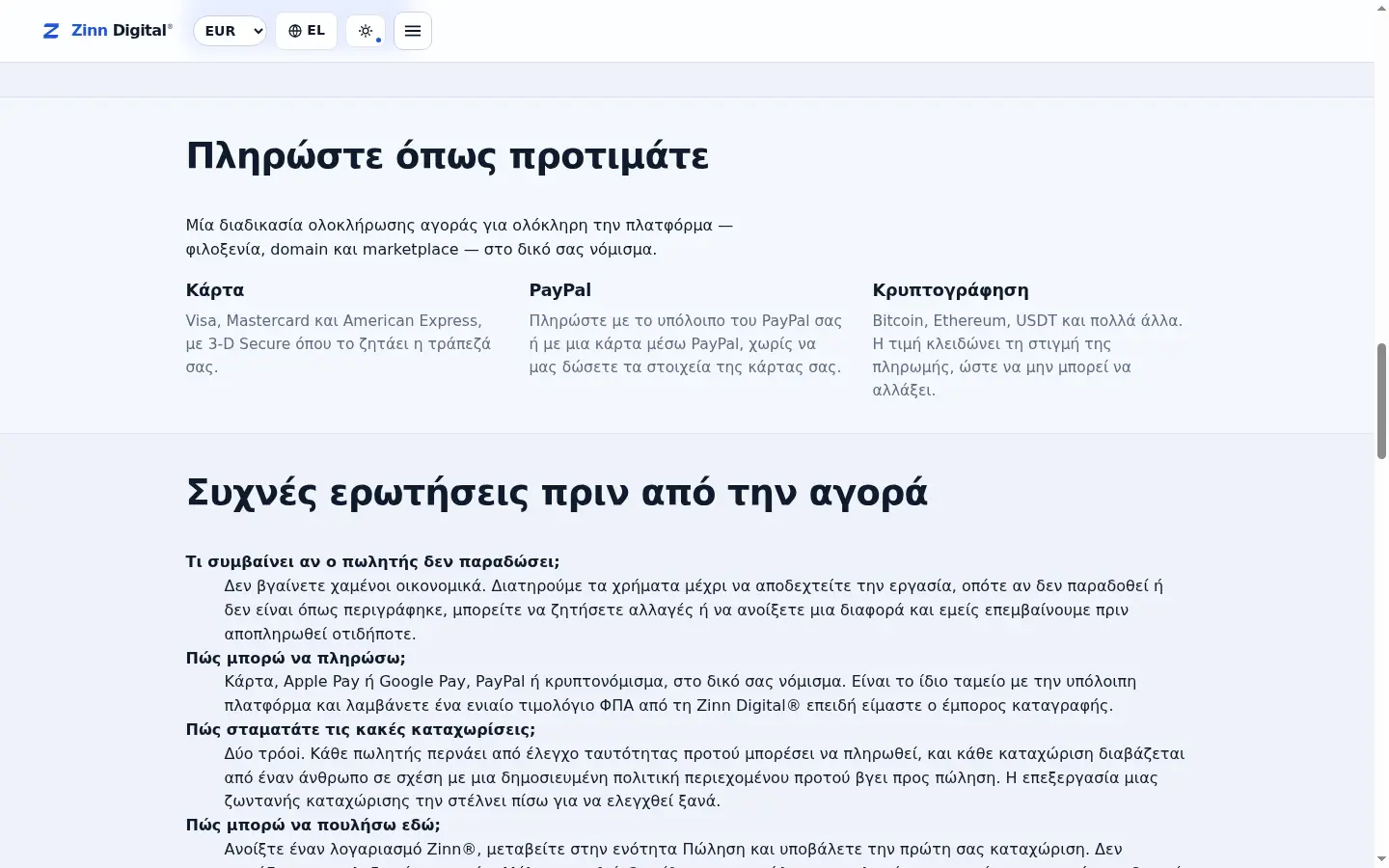Image resolution: width=1389 pixels, height=868 pixels.
Task: Click the description starting "Πληρώστε με το υπόλοιπο"
Action: pos(686,343)
